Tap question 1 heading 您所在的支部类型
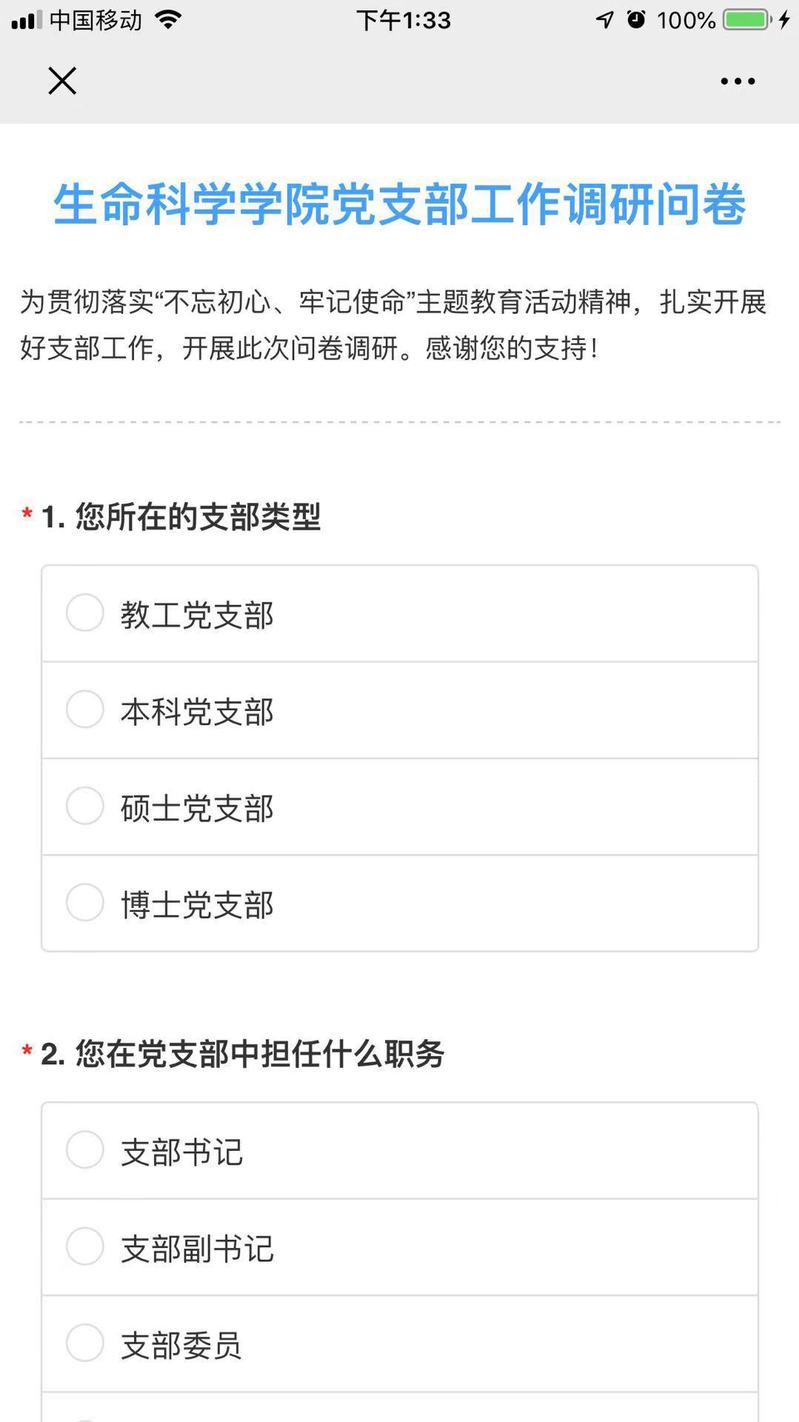This screenshot has height=1422, width=799. click(x=197, y=517)
